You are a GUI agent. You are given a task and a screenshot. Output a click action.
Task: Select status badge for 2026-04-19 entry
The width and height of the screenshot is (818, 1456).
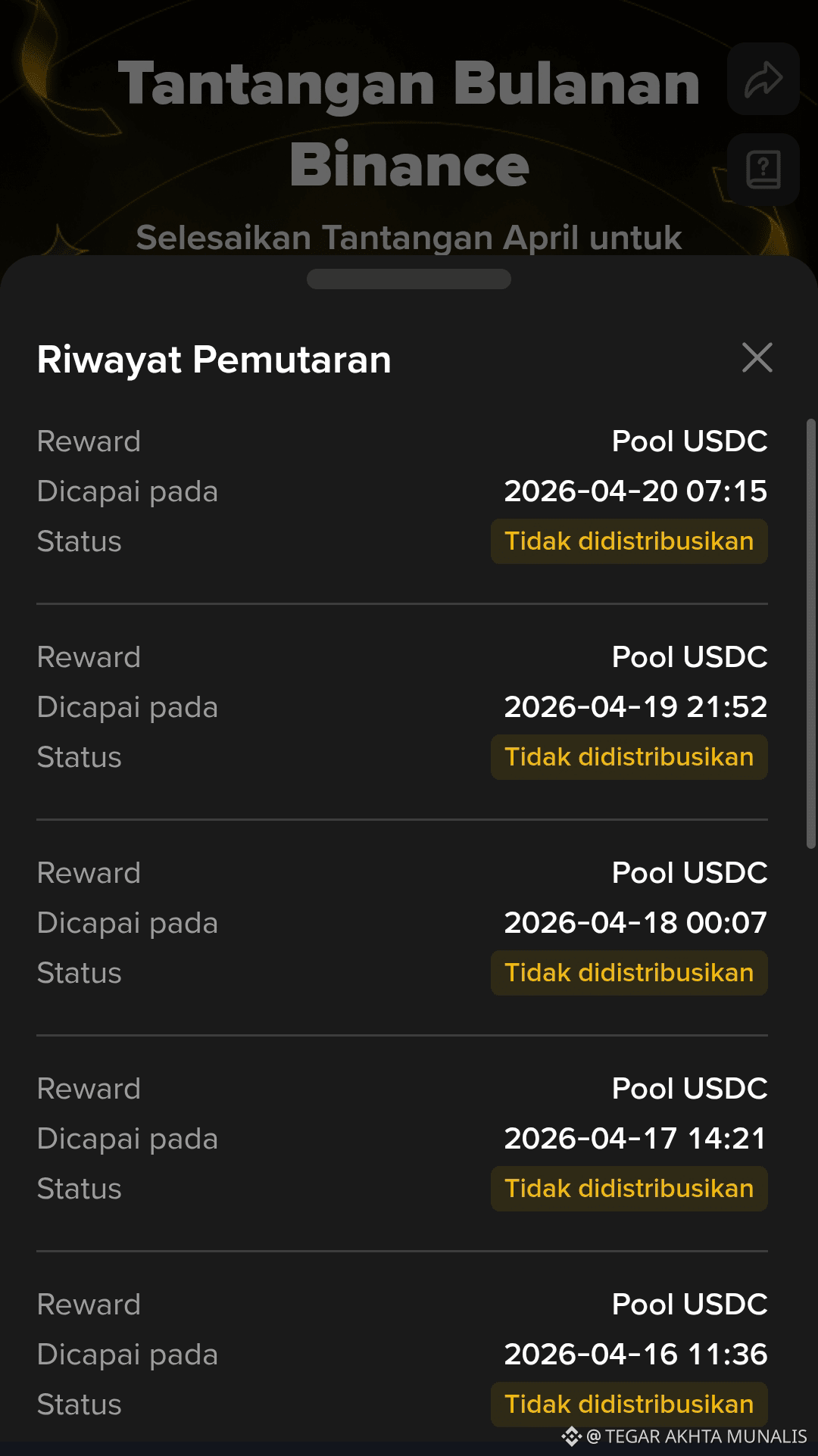click(629, 757)
